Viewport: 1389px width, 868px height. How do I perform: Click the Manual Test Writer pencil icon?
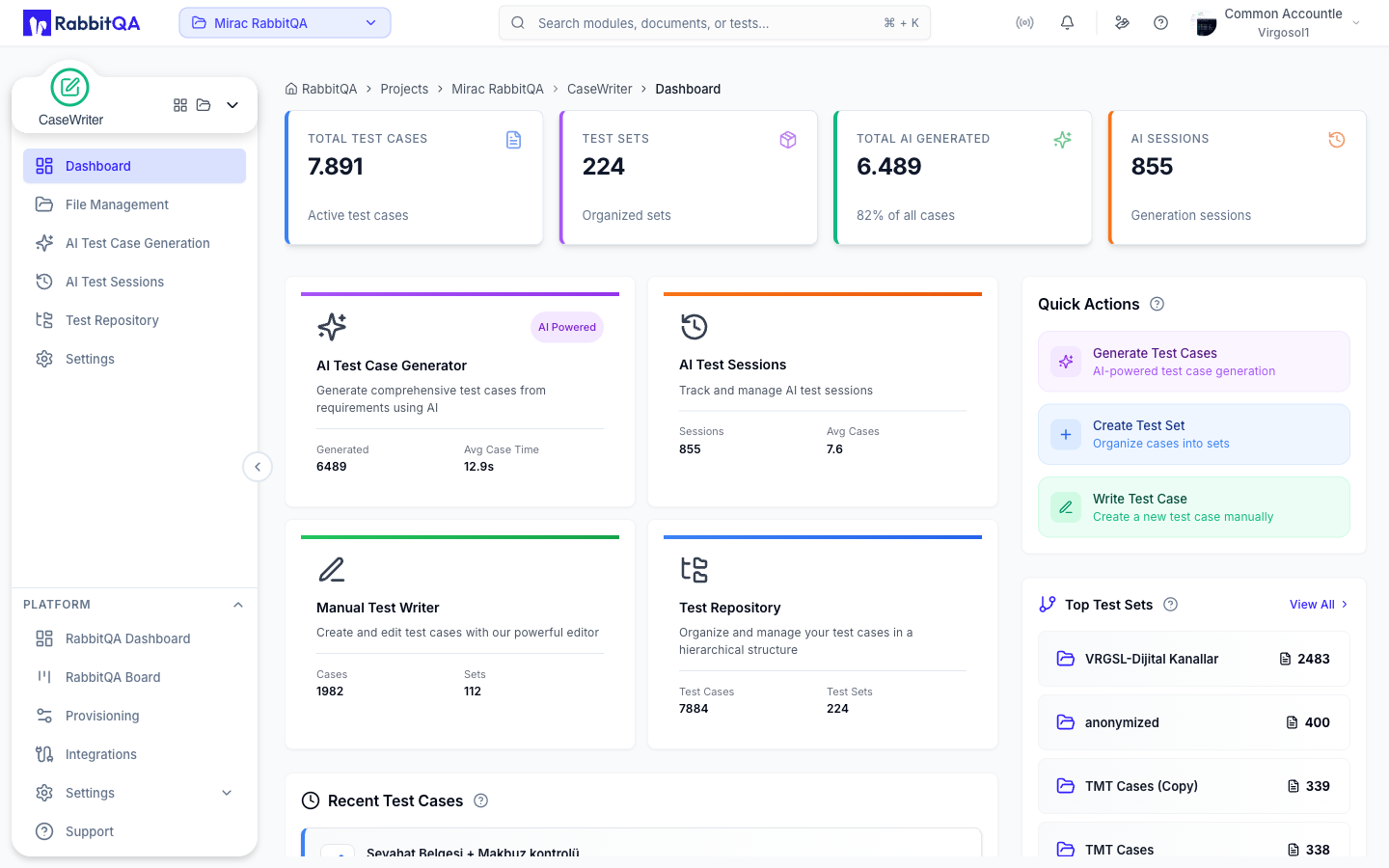pos(332,569)
